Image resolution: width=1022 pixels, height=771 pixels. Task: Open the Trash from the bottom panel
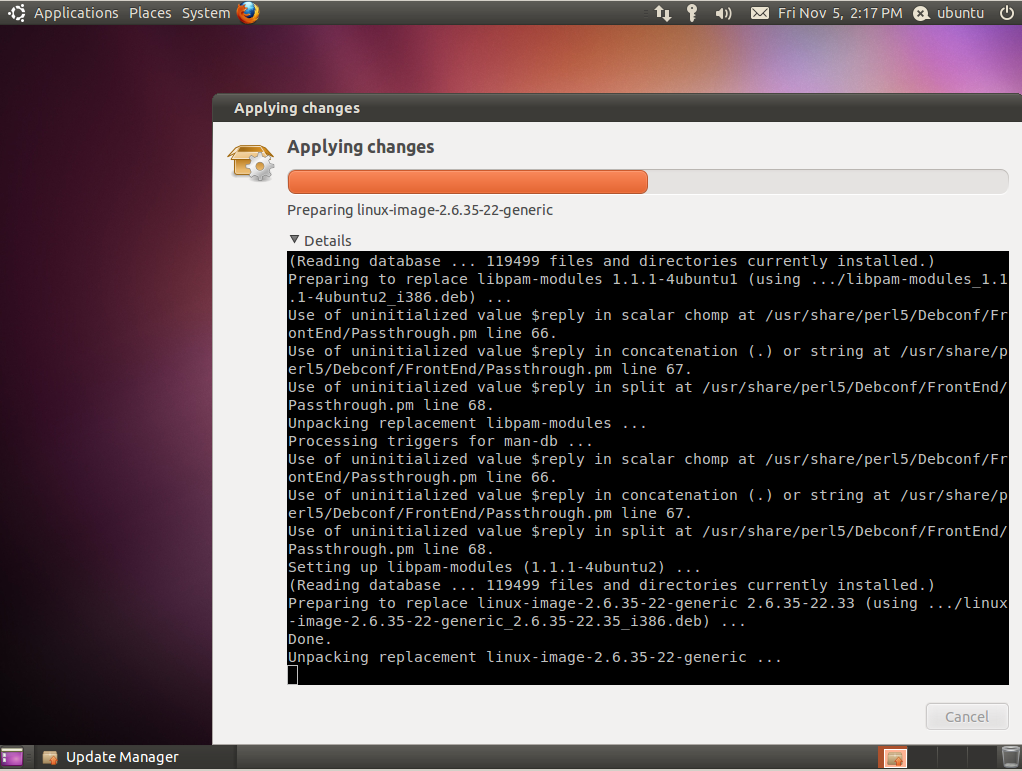[1009, 757]
